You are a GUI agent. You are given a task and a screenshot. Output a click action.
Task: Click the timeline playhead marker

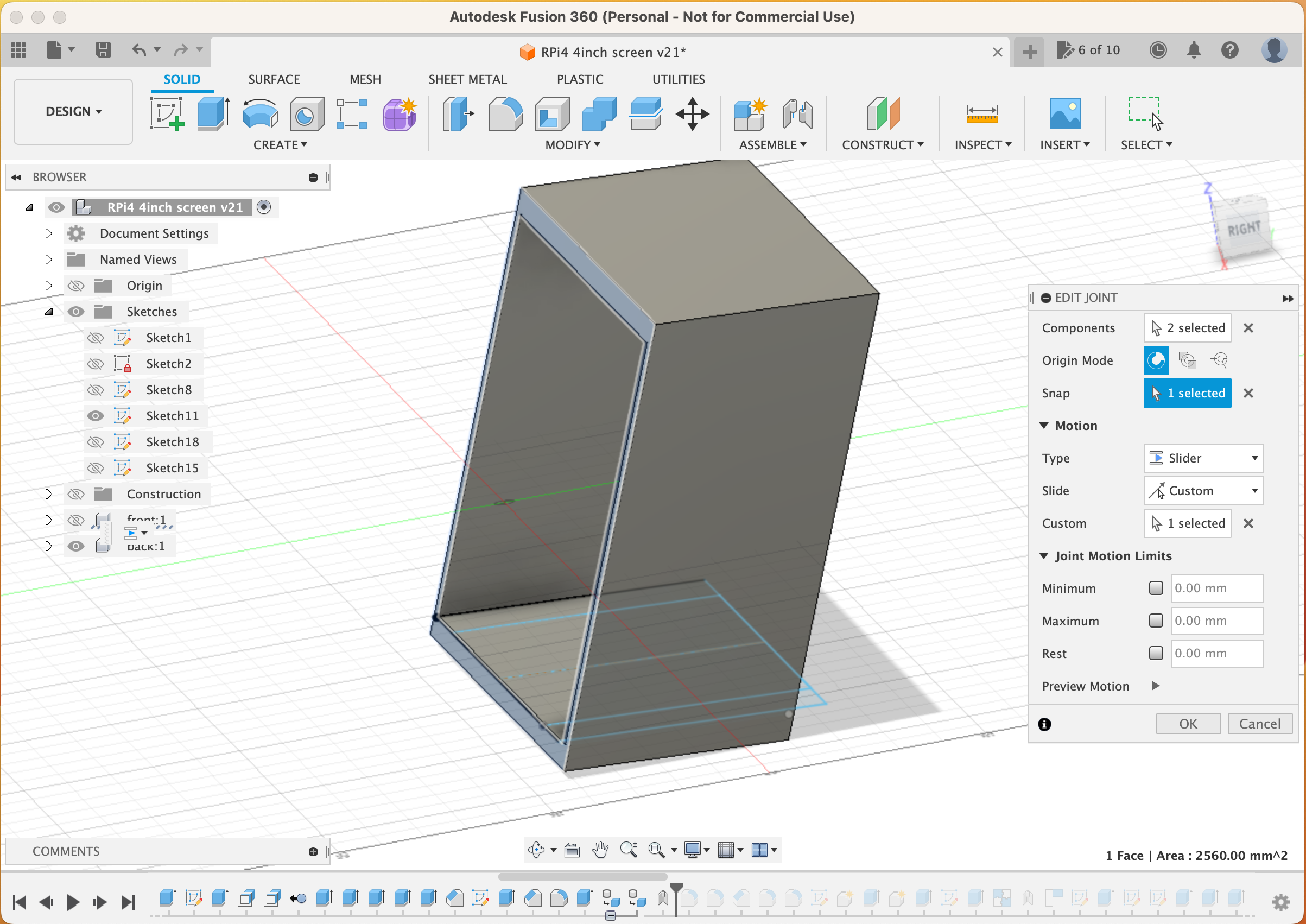click(676, 889)
